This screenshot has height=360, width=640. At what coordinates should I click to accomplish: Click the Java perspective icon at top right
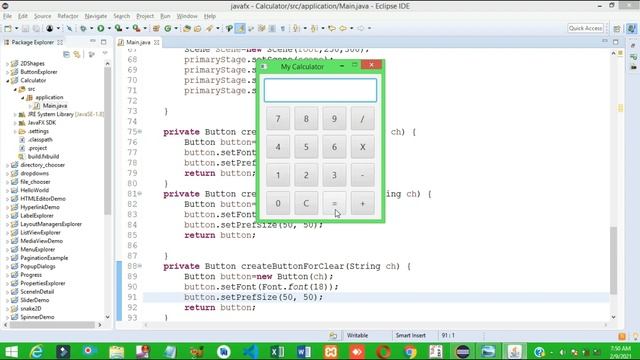click(x=631, y=29)
